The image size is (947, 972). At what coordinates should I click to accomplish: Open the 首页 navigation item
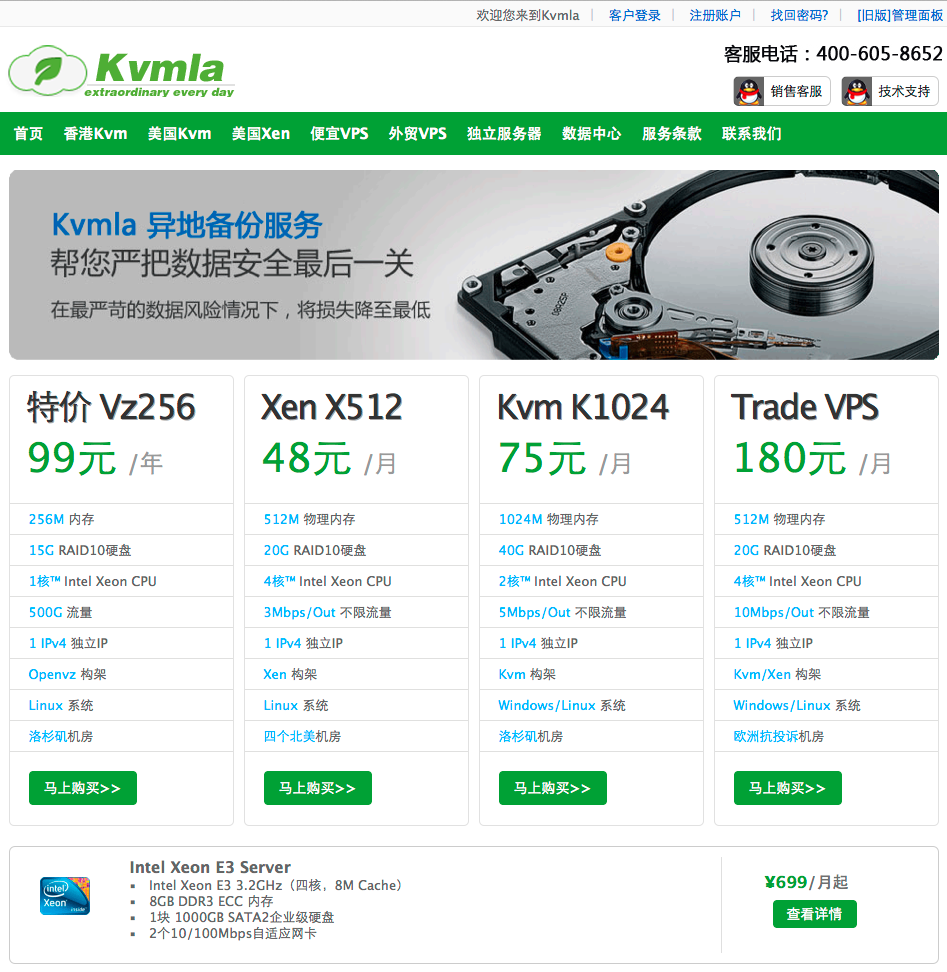[29, 133]
